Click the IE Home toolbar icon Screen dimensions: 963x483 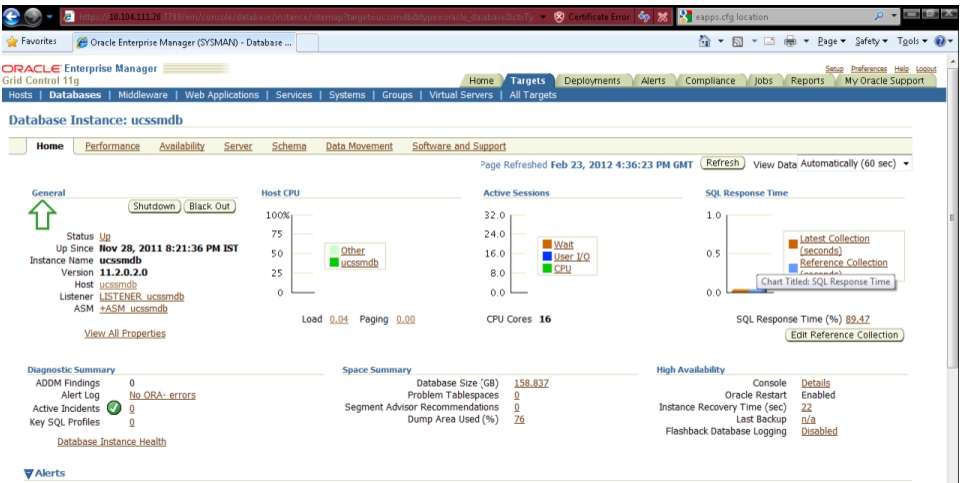click(x=704, y=41)
